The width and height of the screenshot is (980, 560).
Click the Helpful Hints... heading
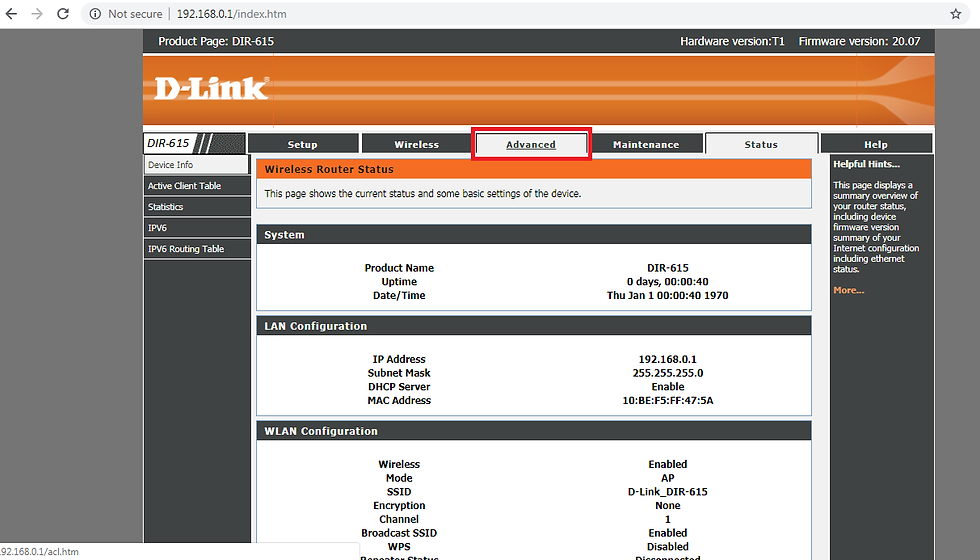pyautogui.click(x=866, y=164)
